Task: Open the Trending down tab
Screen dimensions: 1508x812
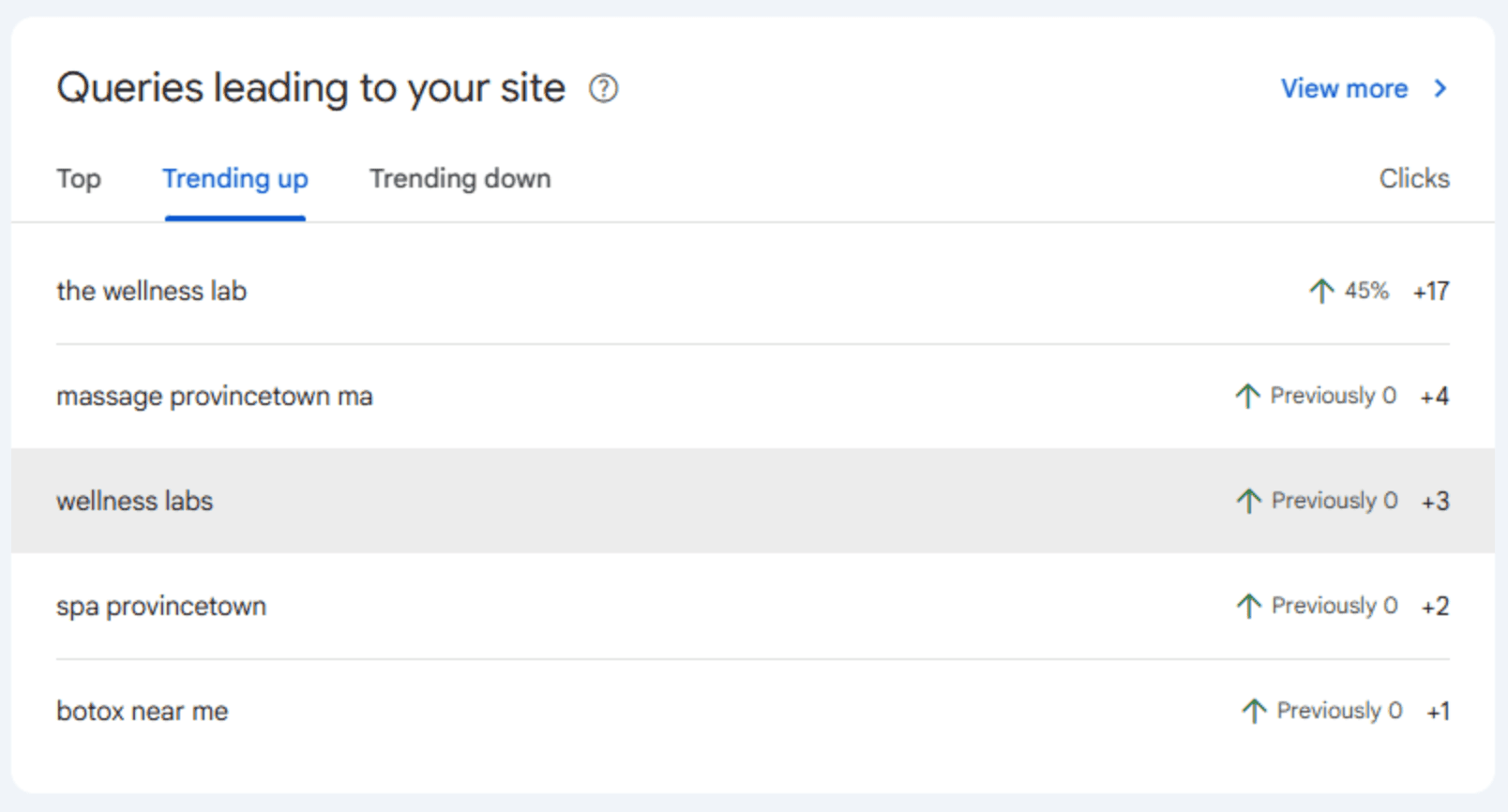Action: pos(460,178)
